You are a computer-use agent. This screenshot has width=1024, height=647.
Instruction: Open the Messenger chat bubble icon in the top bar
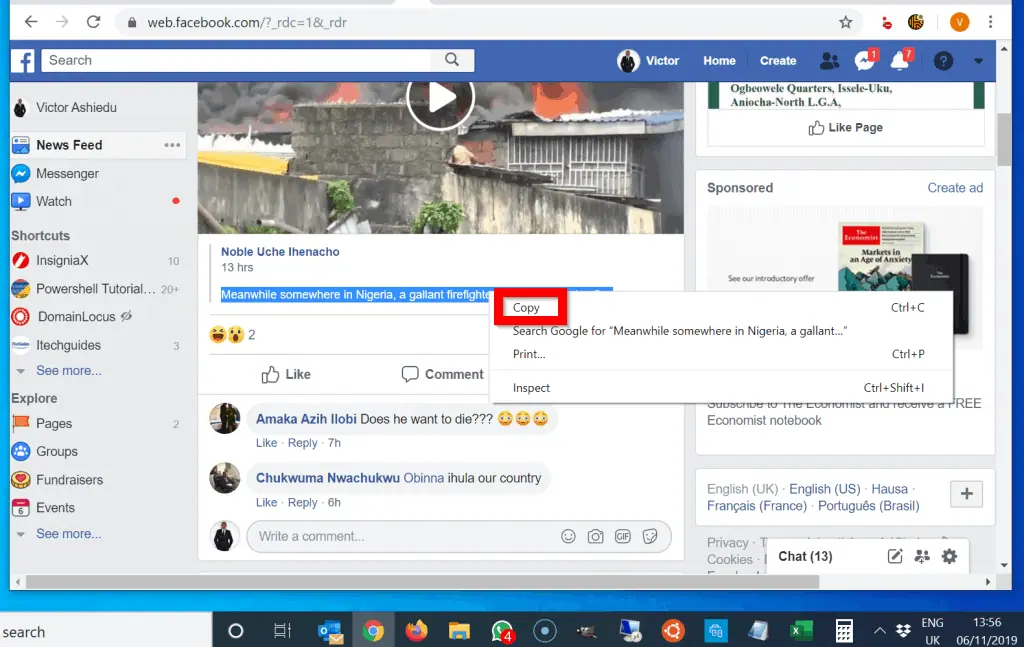tap(863, 60)
